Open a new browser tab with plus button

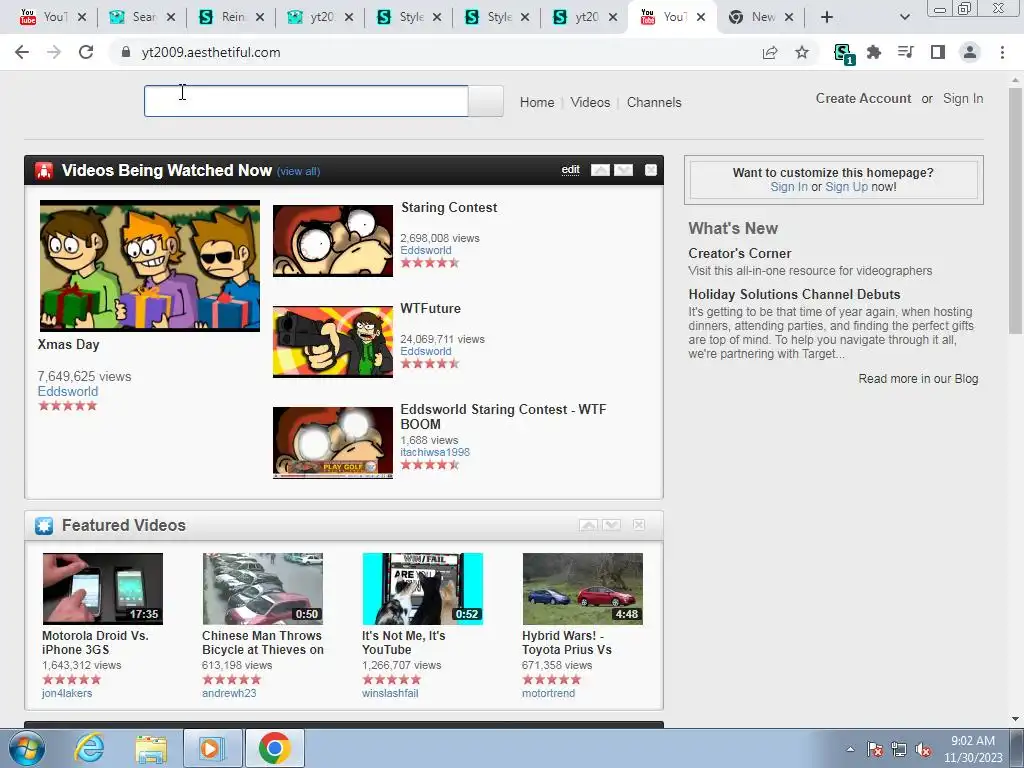point(827,17)
